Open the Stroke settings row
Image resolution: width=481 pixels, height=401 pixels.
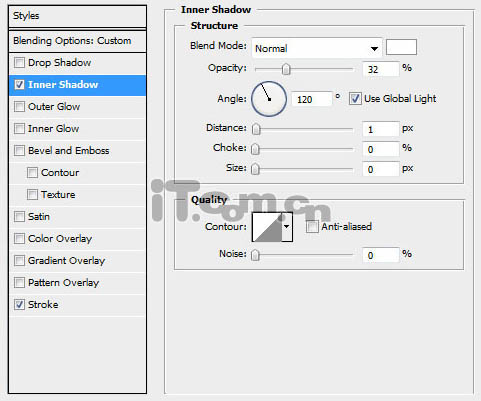pyautogui.click(x=77, y=305)
